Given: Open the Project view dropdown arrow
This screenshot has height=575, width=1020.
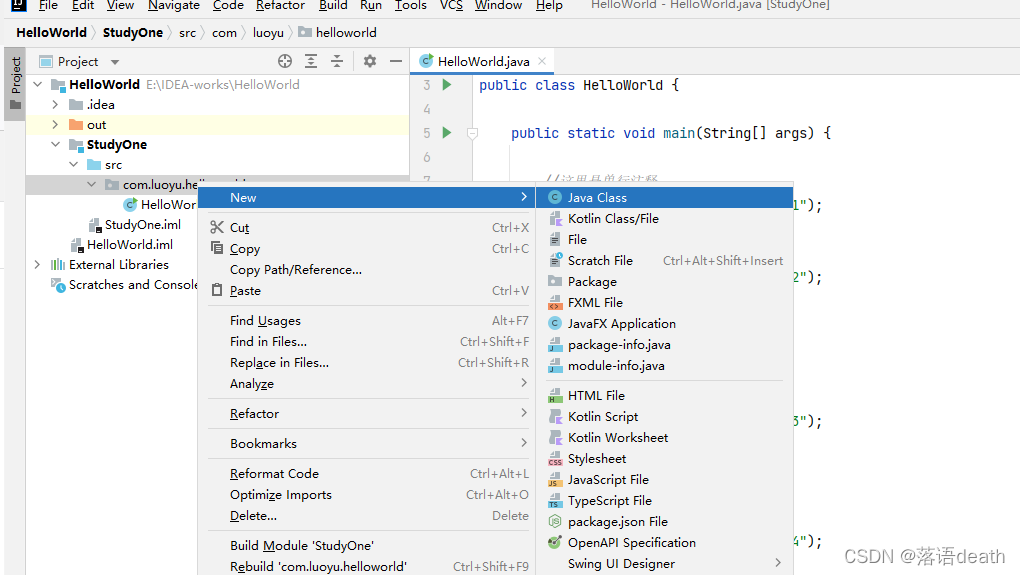Looking at the screenshot, I should pos(115,62).
